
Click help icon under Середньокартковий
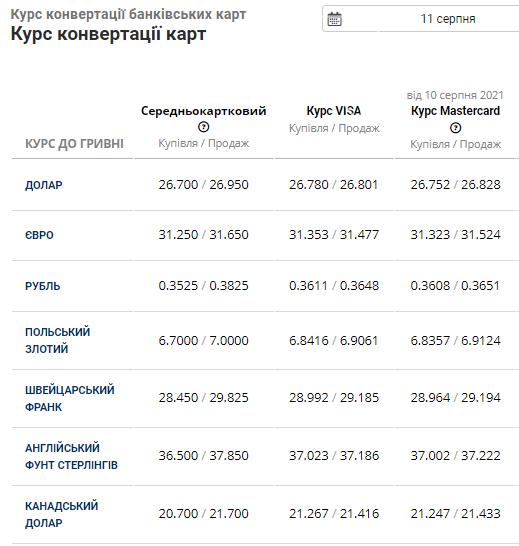pos(203,127)
